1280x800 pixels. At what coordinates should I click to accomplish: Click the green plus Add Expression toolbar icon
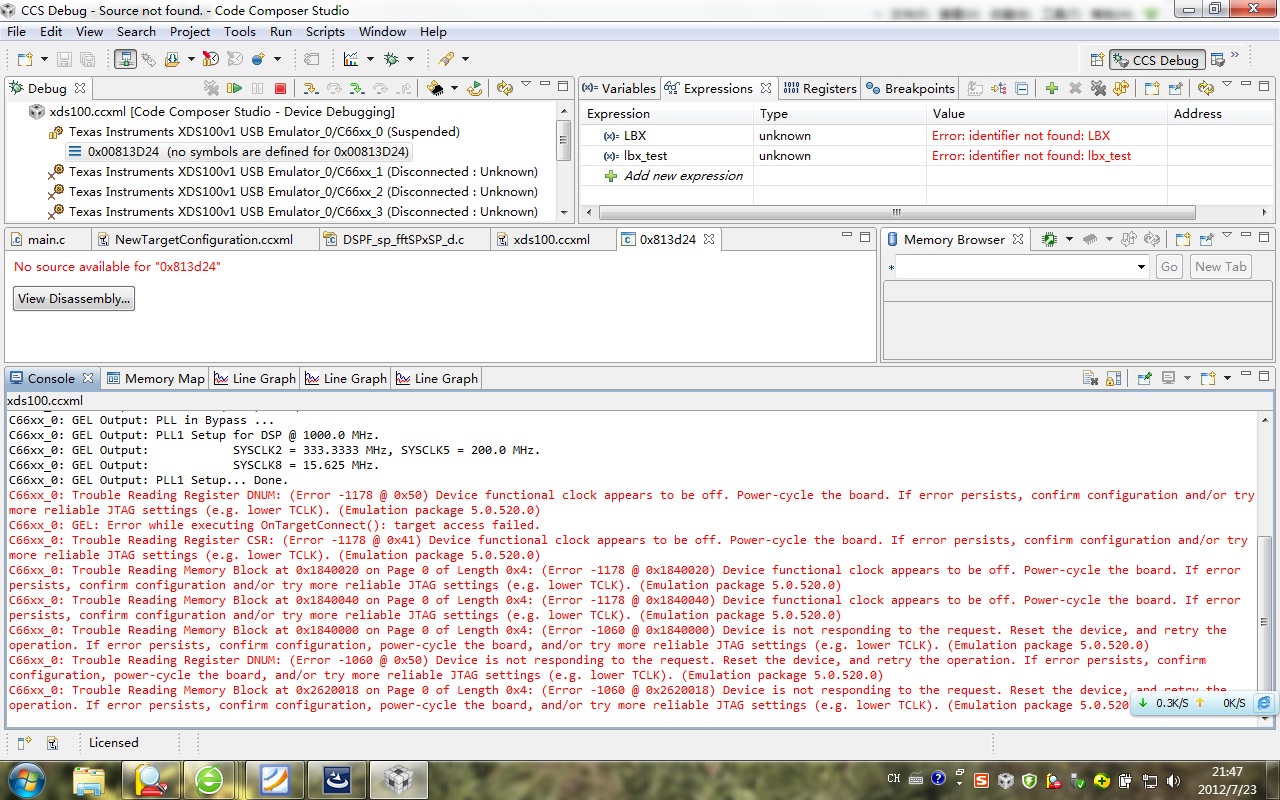click(x=1052, y=88)
